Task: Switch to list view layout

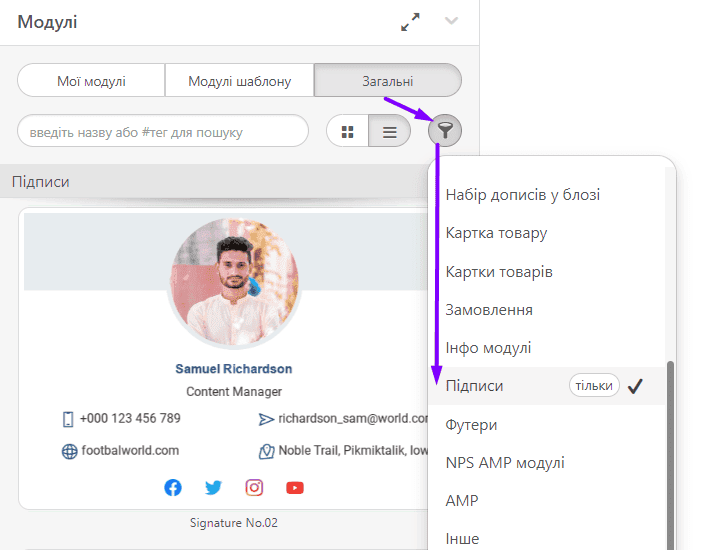Action: click(x=389, y=131)
